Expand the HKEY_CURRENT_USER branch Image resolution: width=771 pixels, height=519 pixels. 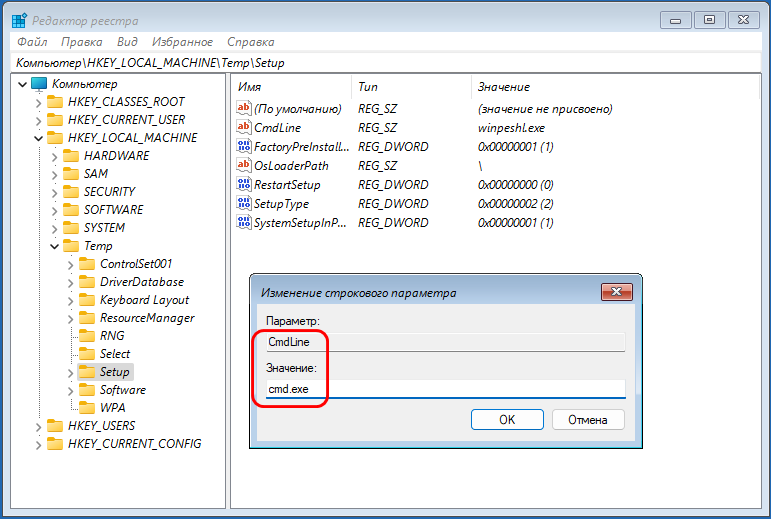click(x=38, y=121)
